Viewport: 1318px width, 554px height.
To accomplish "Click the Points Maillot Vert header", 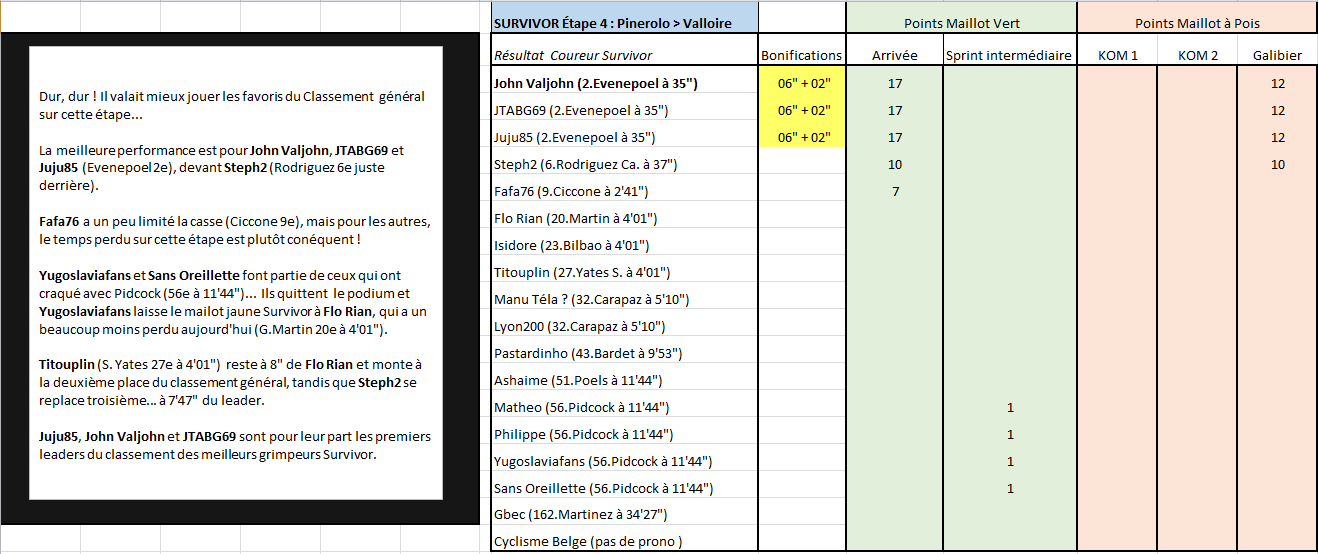I will (961, 23).
